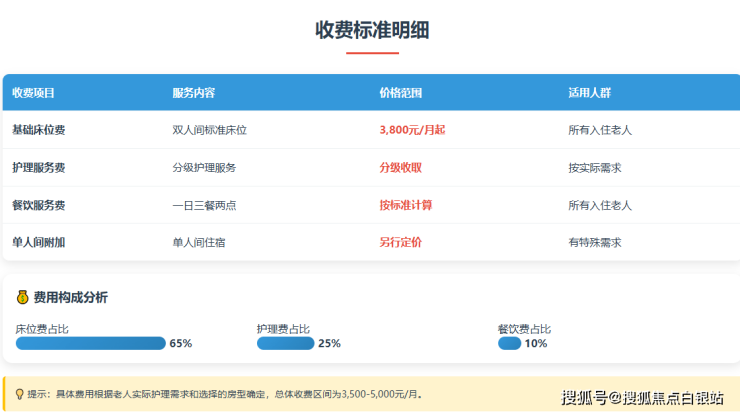Viewport: 740px width, 414px height.
Task: Click the 收费标准明细 page heading
Action: pos(371,30)
